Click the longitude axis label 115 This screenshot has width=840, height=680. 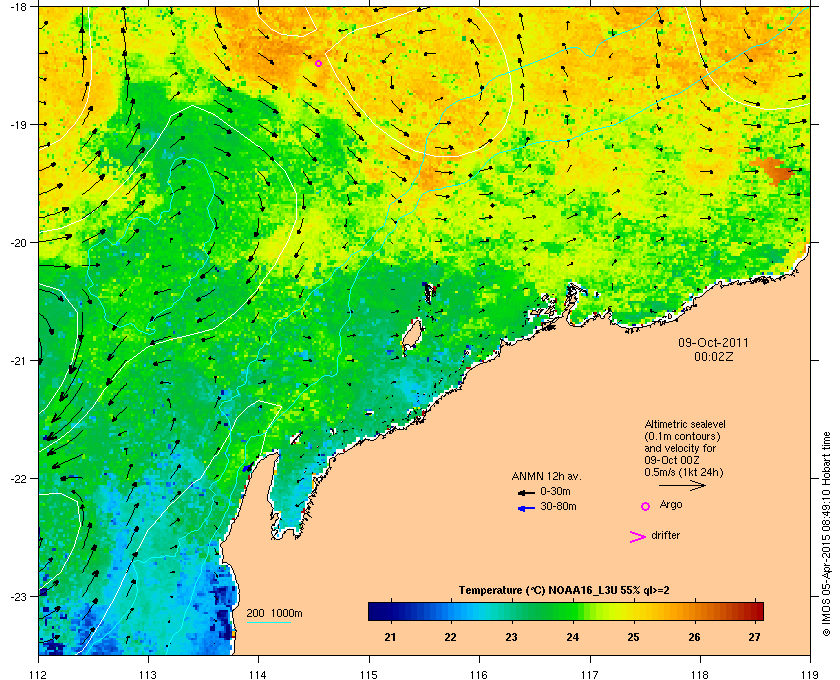(369, 675)
